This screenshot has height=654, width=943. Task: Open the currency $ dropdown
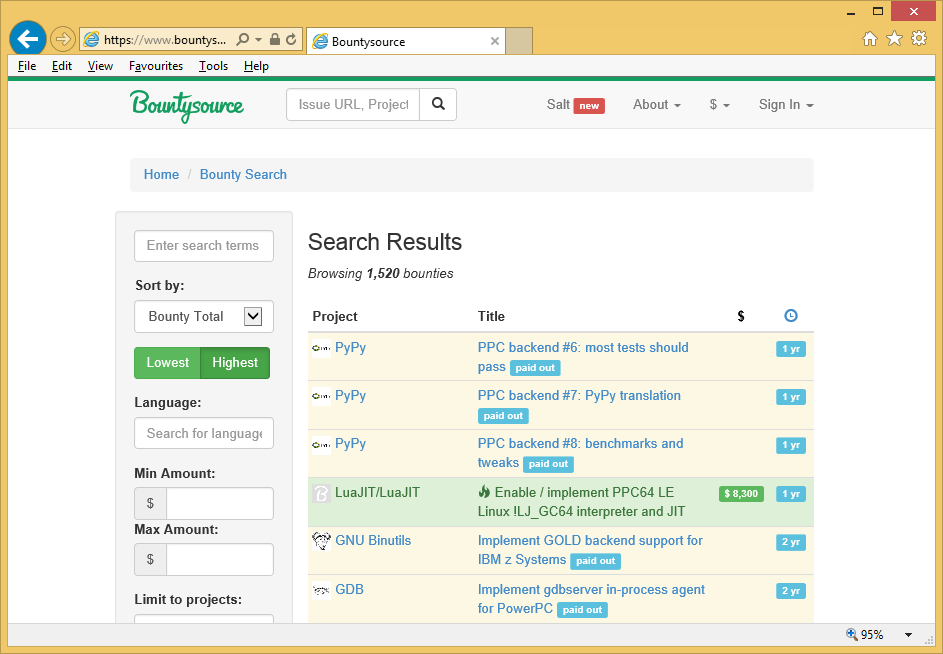[x=719, y=105]
